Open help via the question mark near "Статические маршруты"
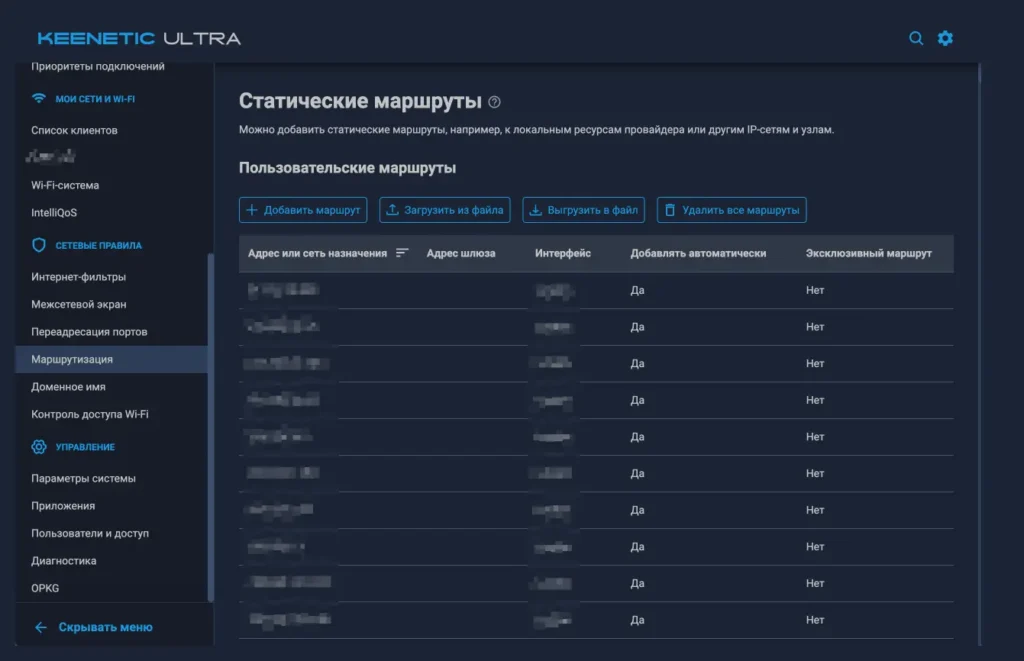 [x=495, y=101]
